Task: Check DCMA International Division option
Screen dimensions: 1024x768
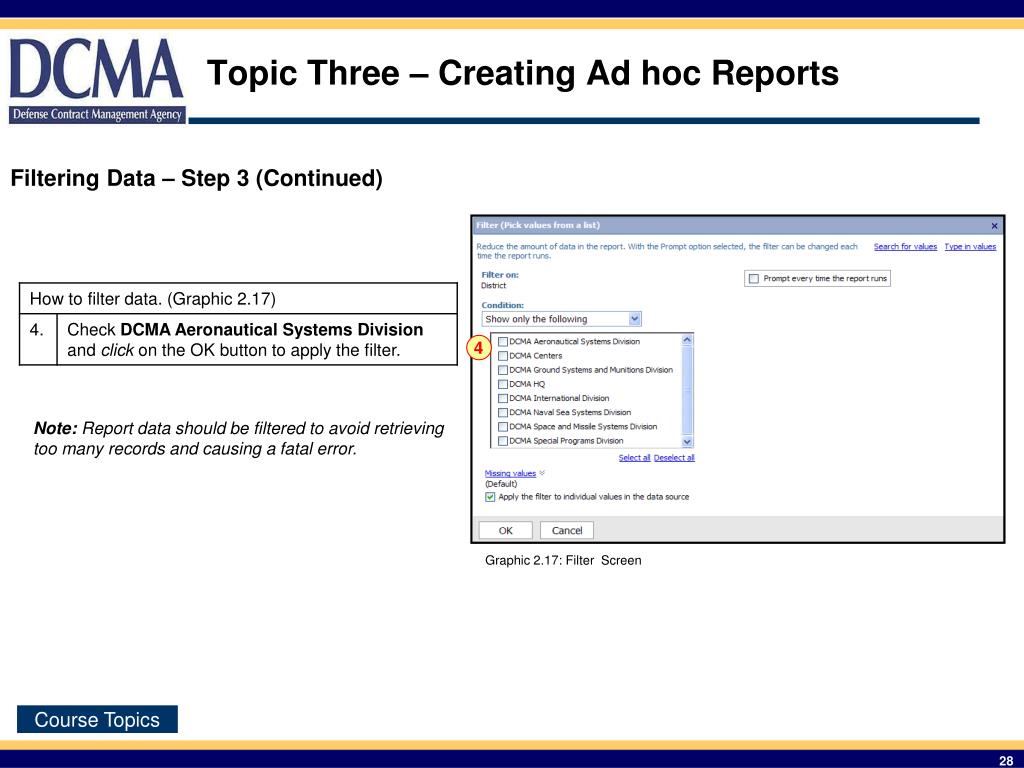Action: tap(503, 398)
